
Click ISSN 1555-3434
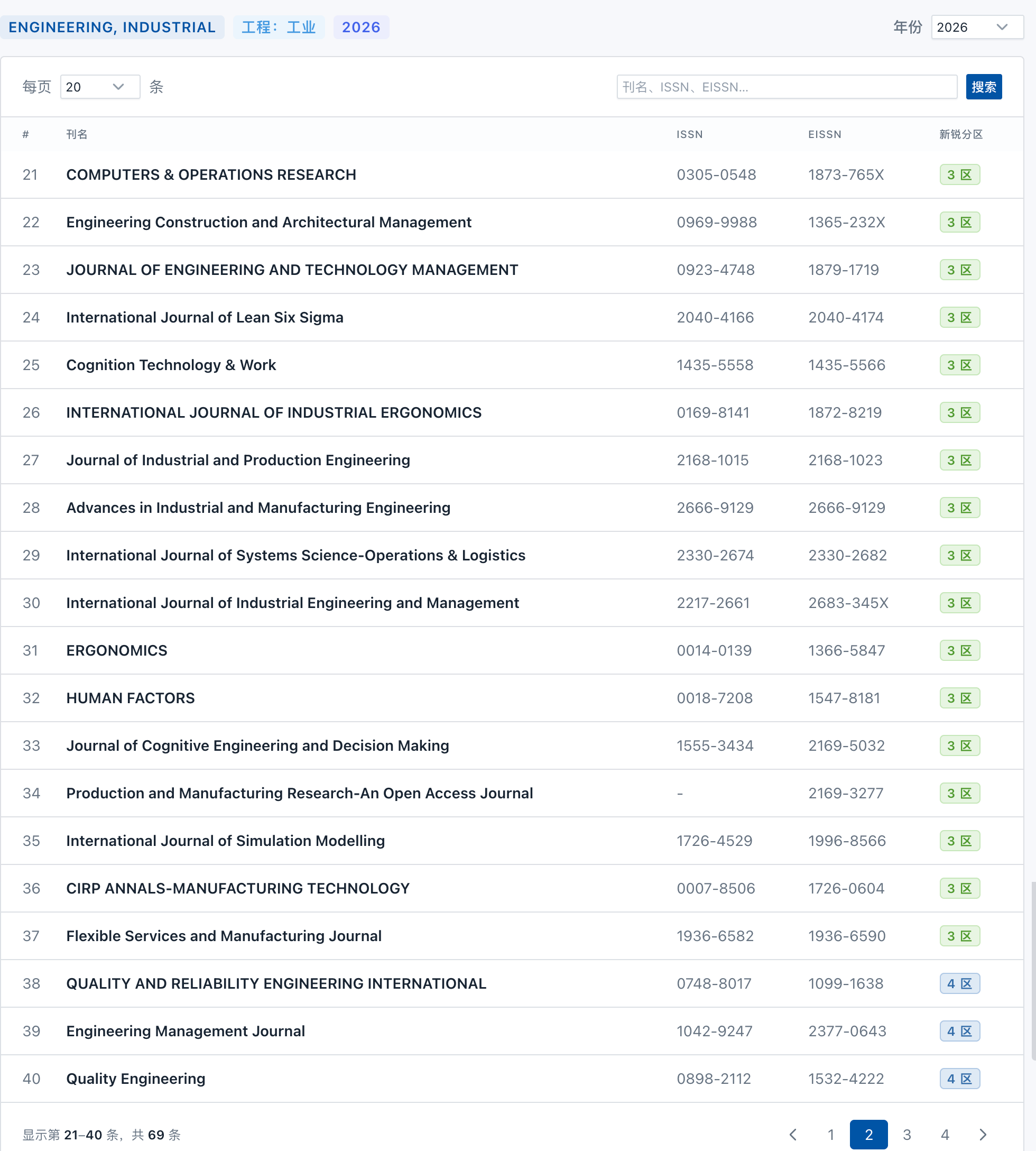715,745
